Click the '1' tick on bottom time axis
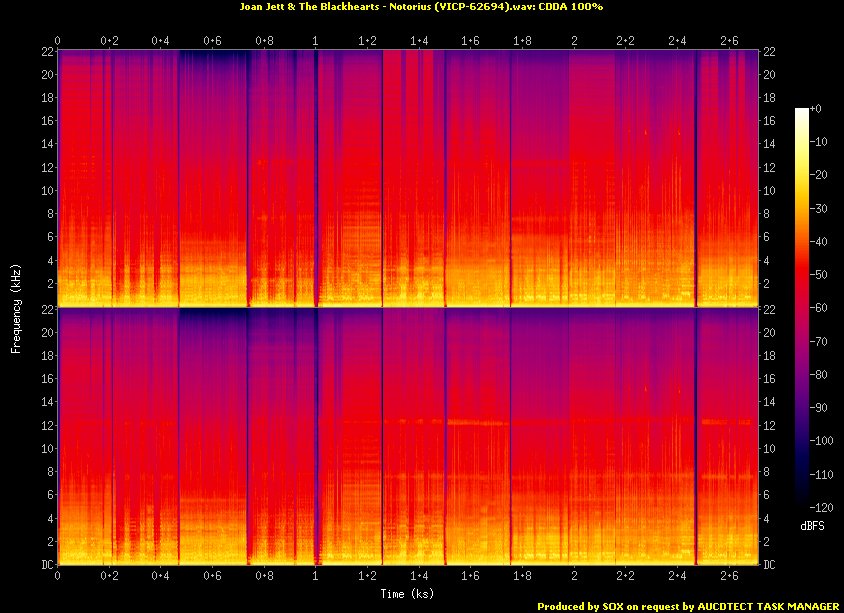The width and height of the screenshot is (844, 613). coord(316,577)
